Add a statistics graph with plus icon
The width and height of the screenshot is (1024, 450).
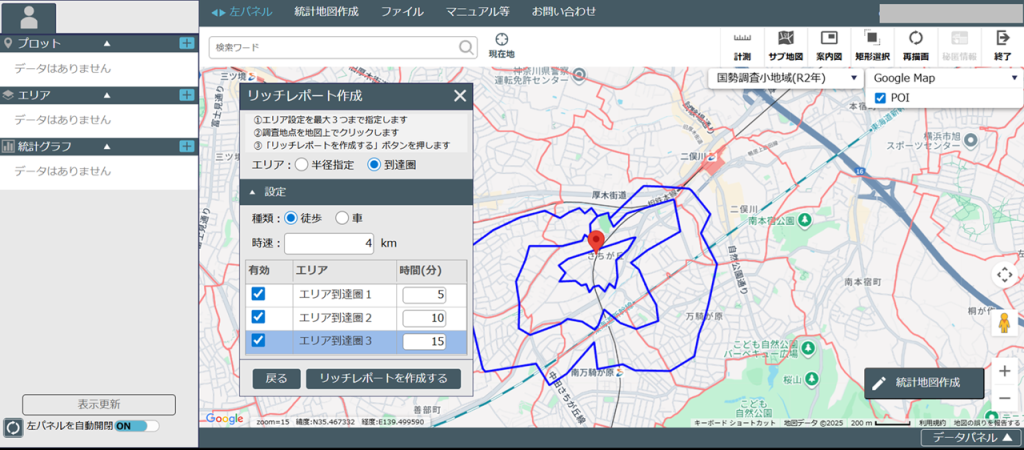187,146
